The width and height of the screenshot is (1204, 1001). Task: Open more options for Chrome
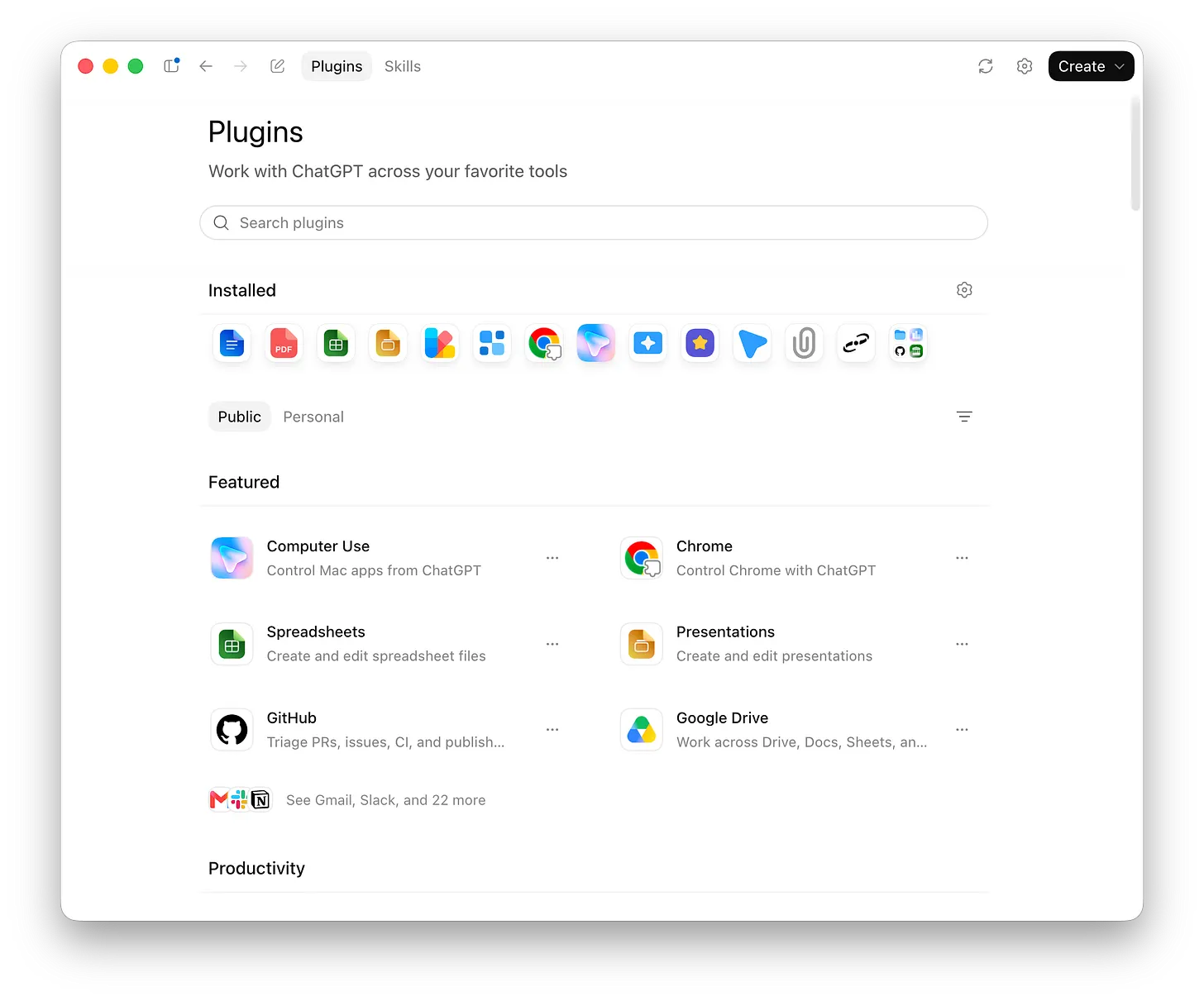click(962, 558)
